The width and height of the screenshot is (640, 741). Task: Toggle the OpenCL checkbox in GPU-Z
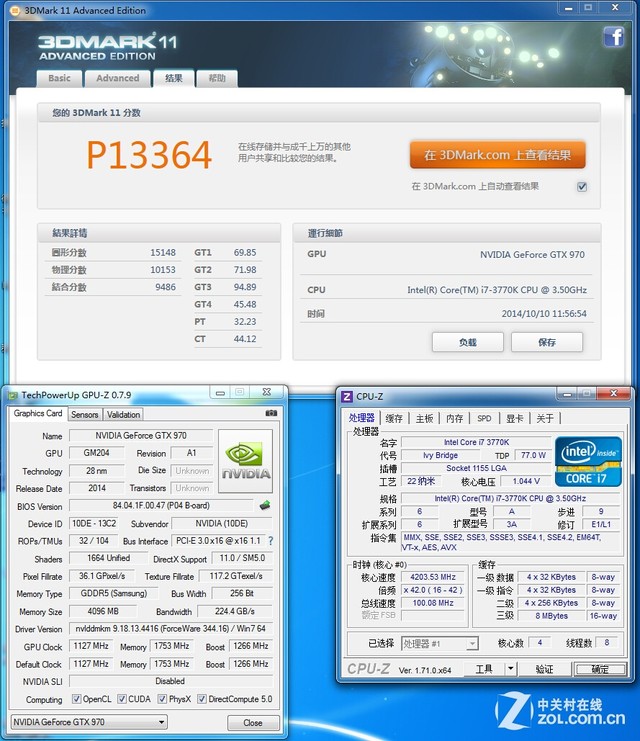[76, 698]
